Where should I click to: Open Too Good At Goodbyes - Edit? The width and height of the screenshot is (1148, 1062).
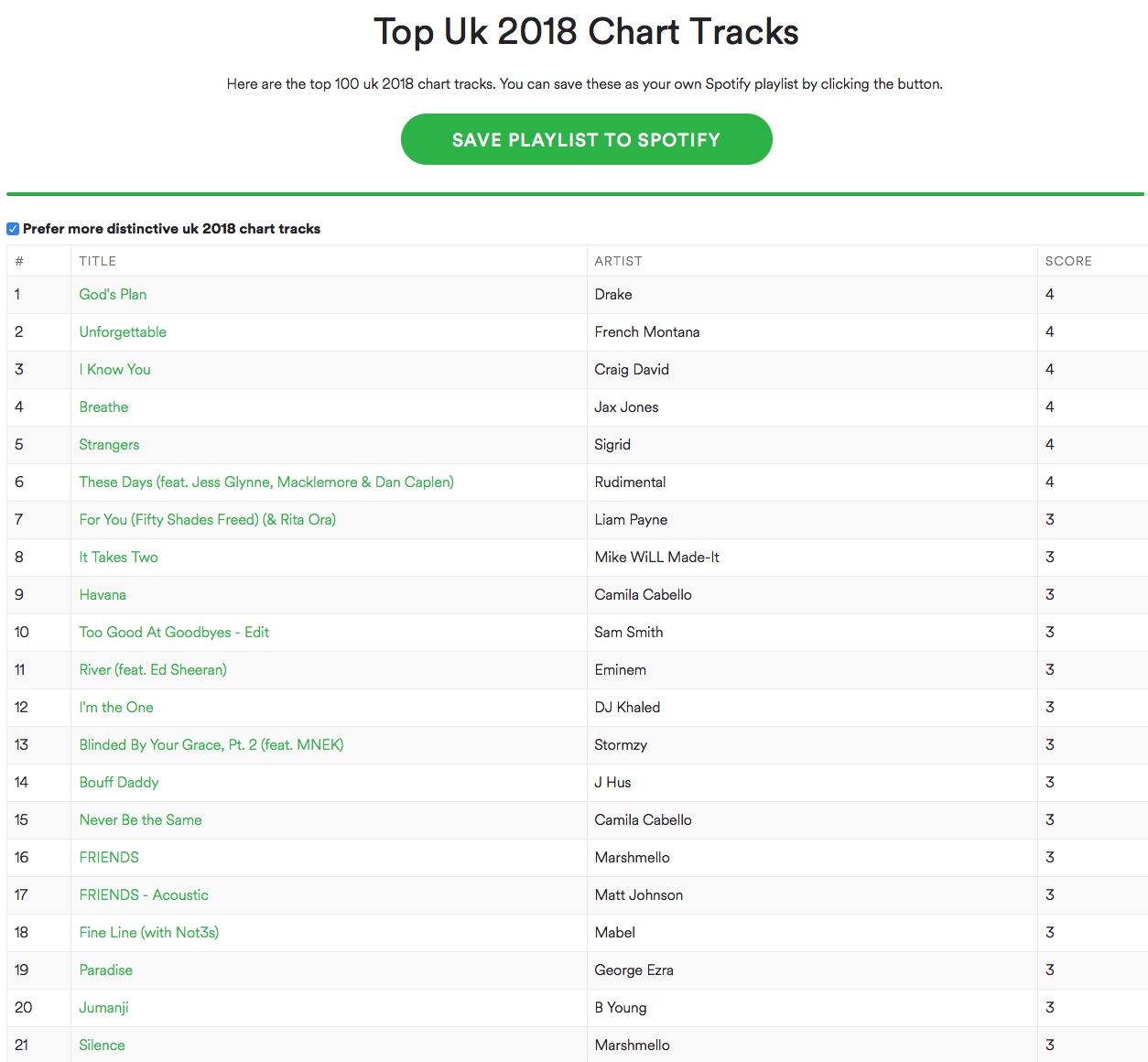pos(174,633)
